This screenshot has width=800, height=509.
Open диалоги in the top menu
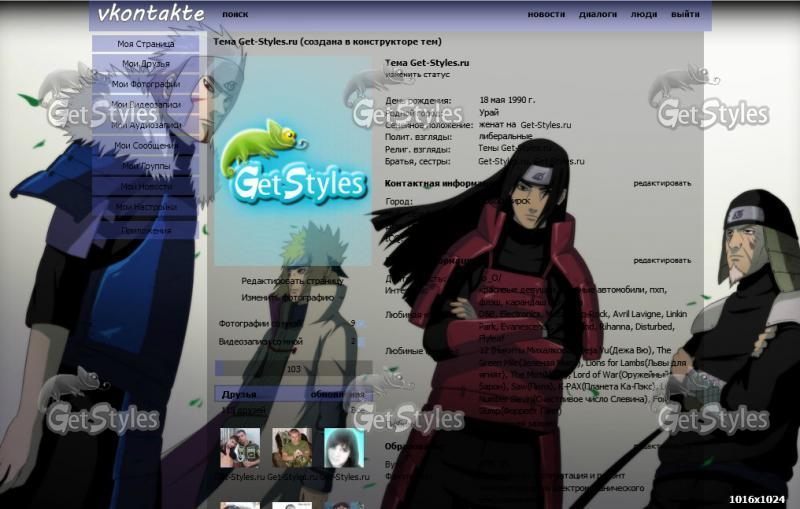click(598, 15)
